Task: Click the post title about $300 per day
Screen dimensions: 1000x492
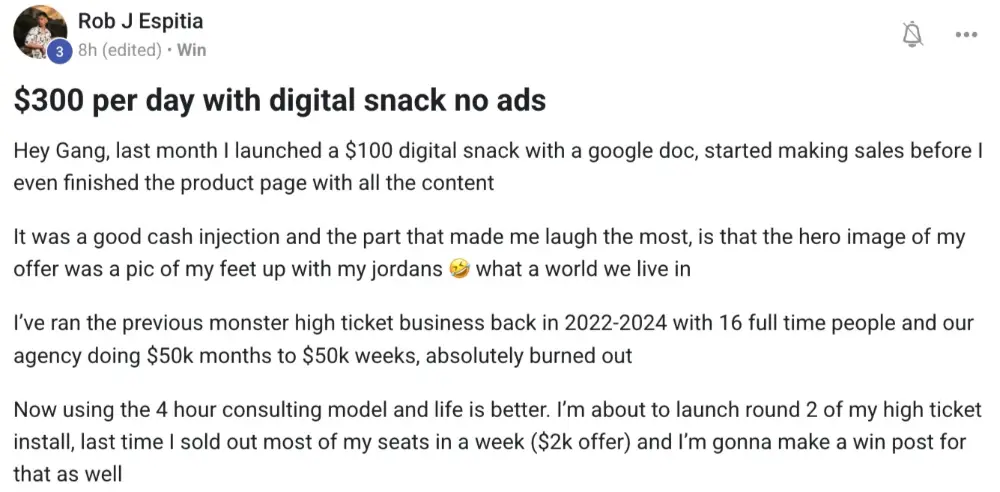Action: 280,100
